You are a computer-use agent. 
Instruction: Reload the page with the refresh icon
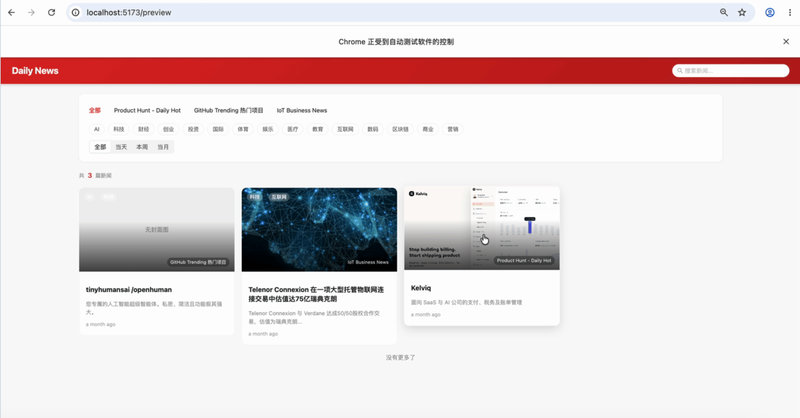click(52, 12)
